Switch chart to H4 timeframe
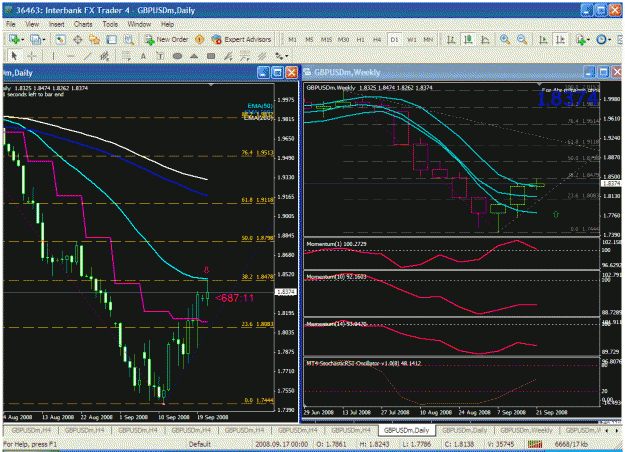This screenshot has width=625, height=452. [x=377, y=39]
